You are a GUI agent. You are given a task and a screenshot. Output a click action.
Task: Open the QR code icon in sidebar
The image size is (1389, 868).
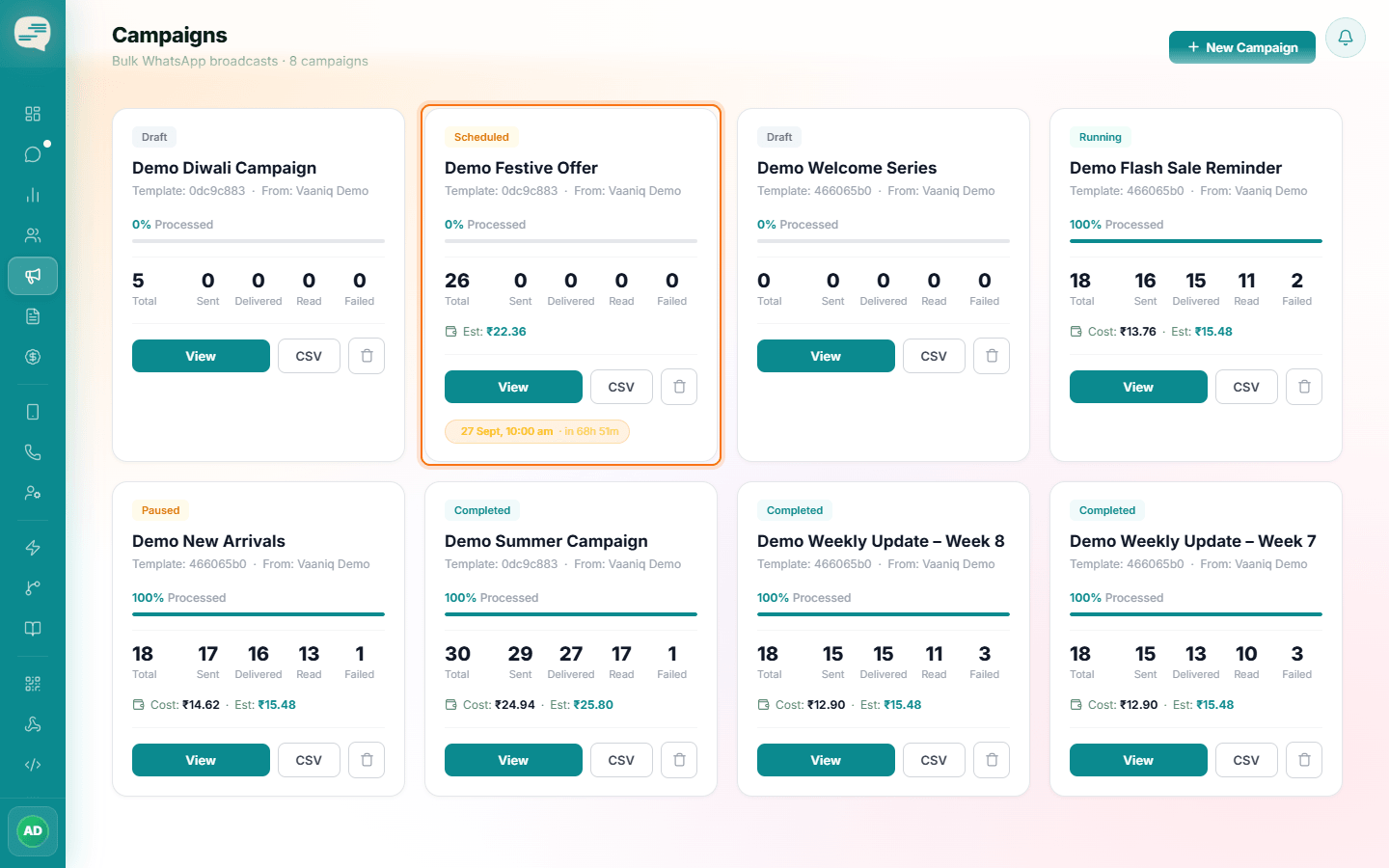pyautogui.click(x=33, y=684)
